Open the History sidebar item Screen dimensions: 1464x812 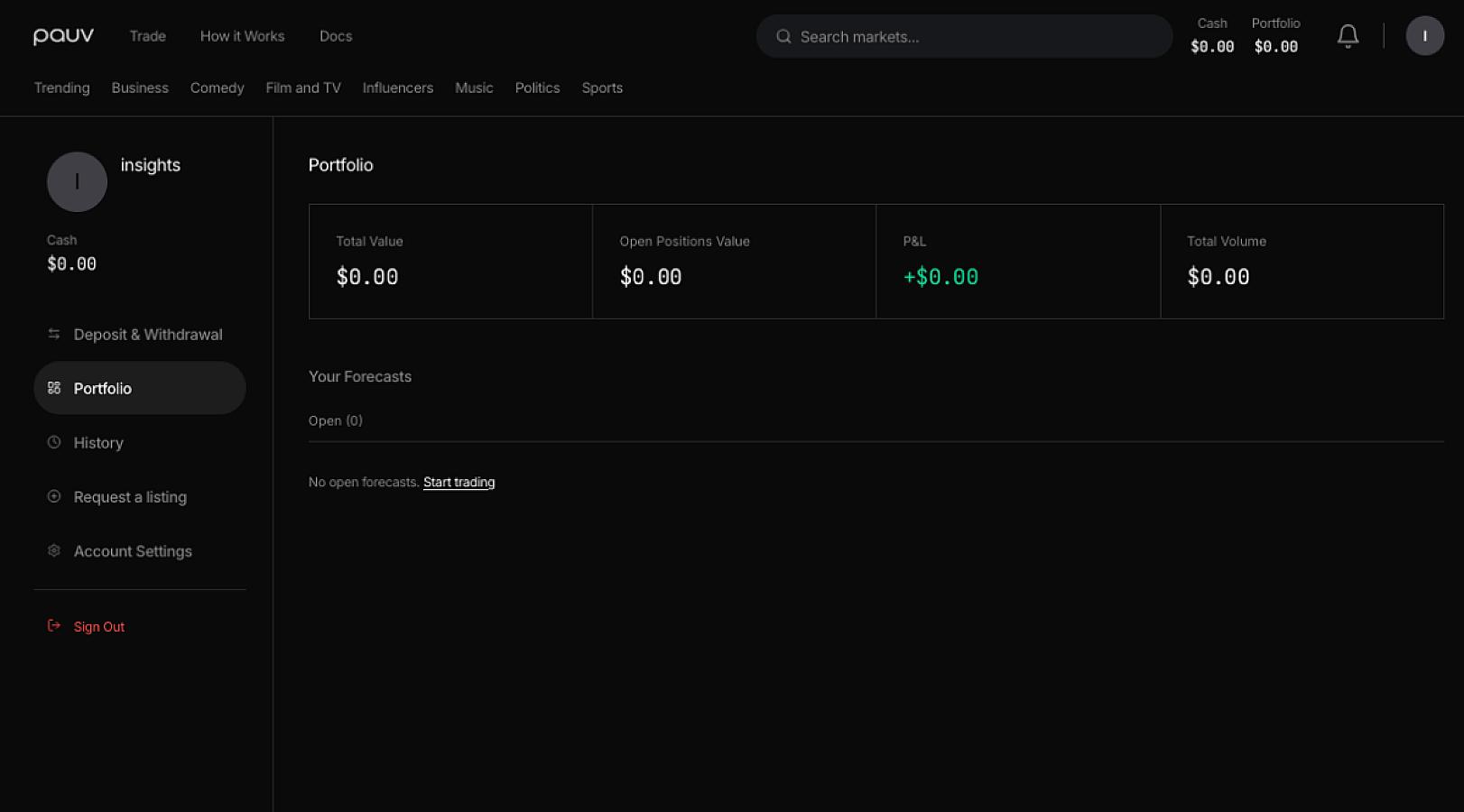click(140, 442)
